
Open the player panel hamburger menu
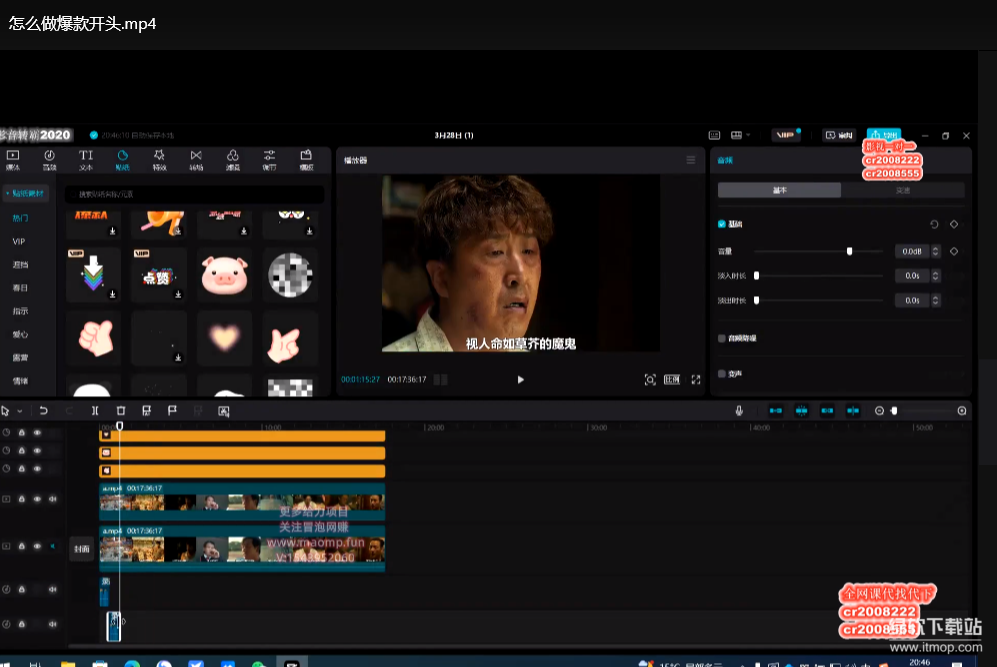click(690, 160)
